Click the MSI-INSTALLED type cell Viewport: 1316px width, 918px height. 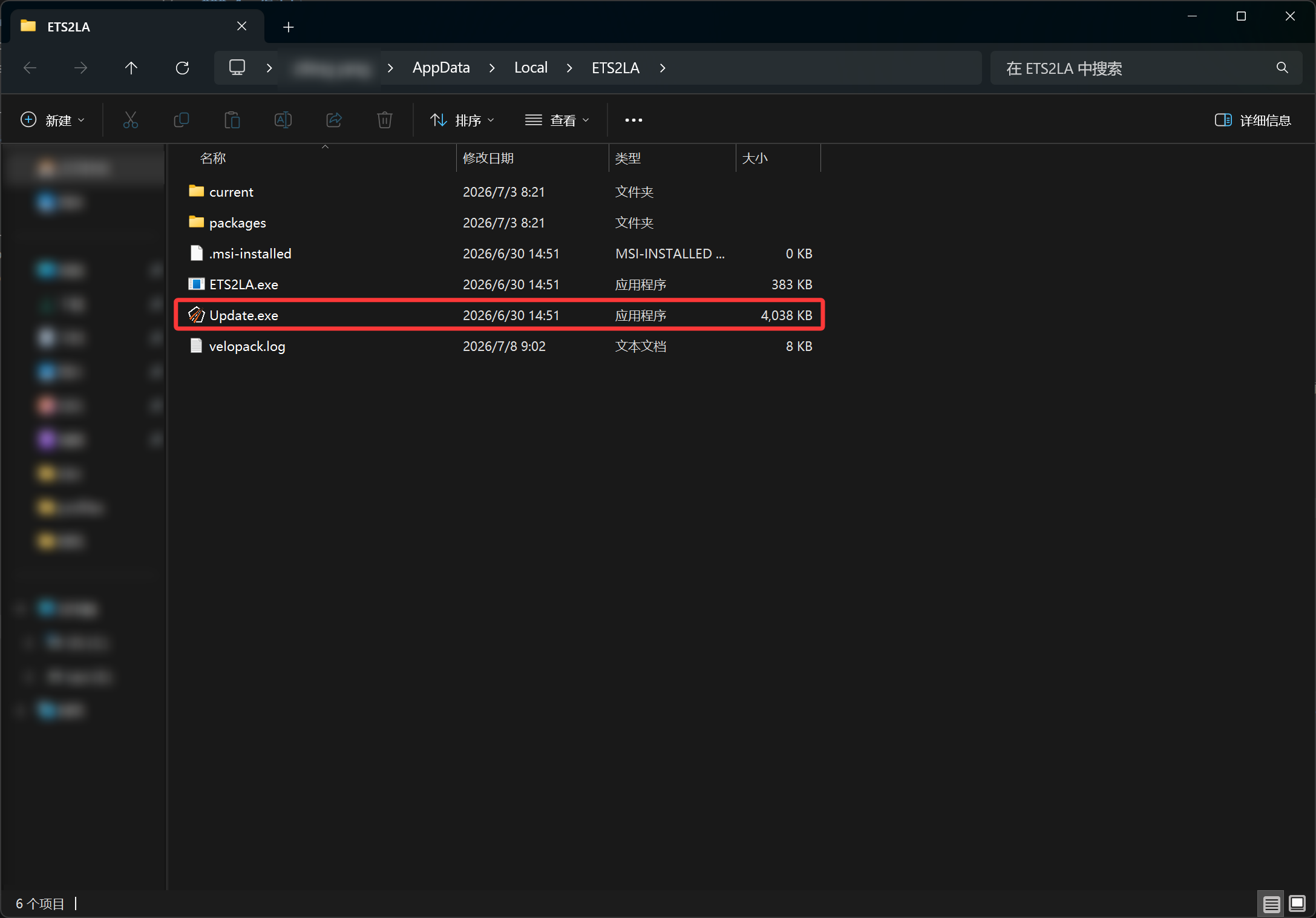click(x=670, y=254)
